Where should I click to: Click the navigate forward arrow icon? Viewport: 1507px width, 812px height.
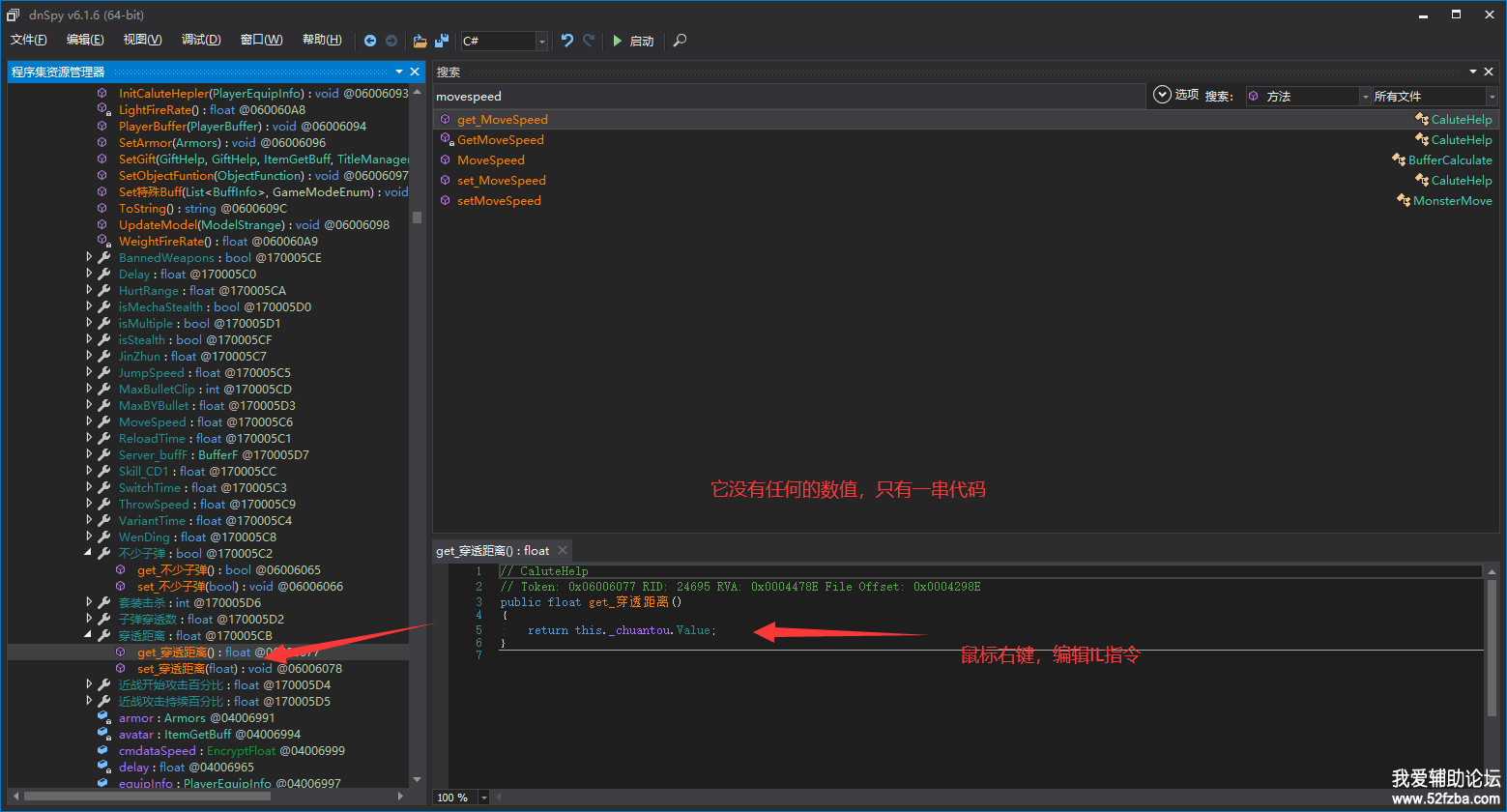tap(391, 41)
